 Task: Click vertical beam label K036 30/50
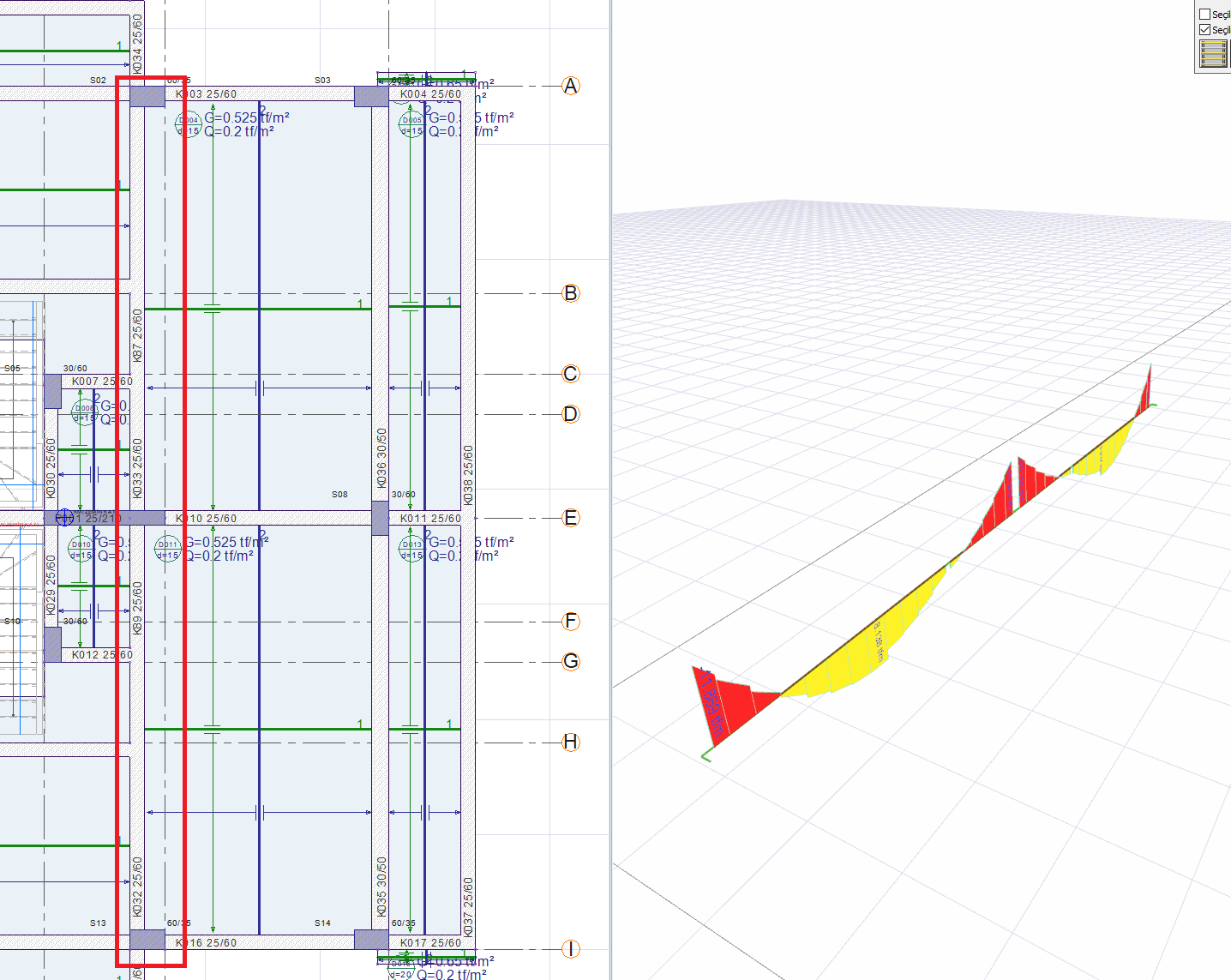pyautogui.click(x=381, y=458)
